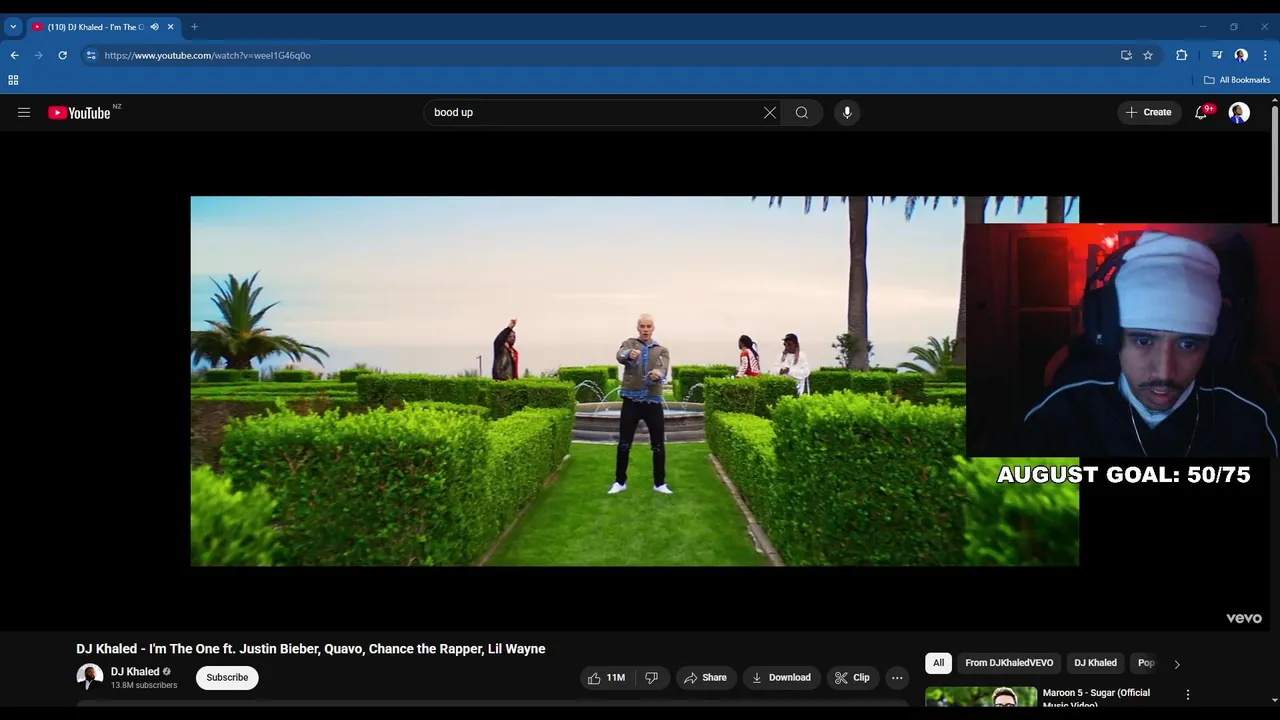Image resolution: width=1280 pixels, height=720 pixels.
Task: Open the YouTube guide hamburger menu
Action: click(x=24, y=113)
